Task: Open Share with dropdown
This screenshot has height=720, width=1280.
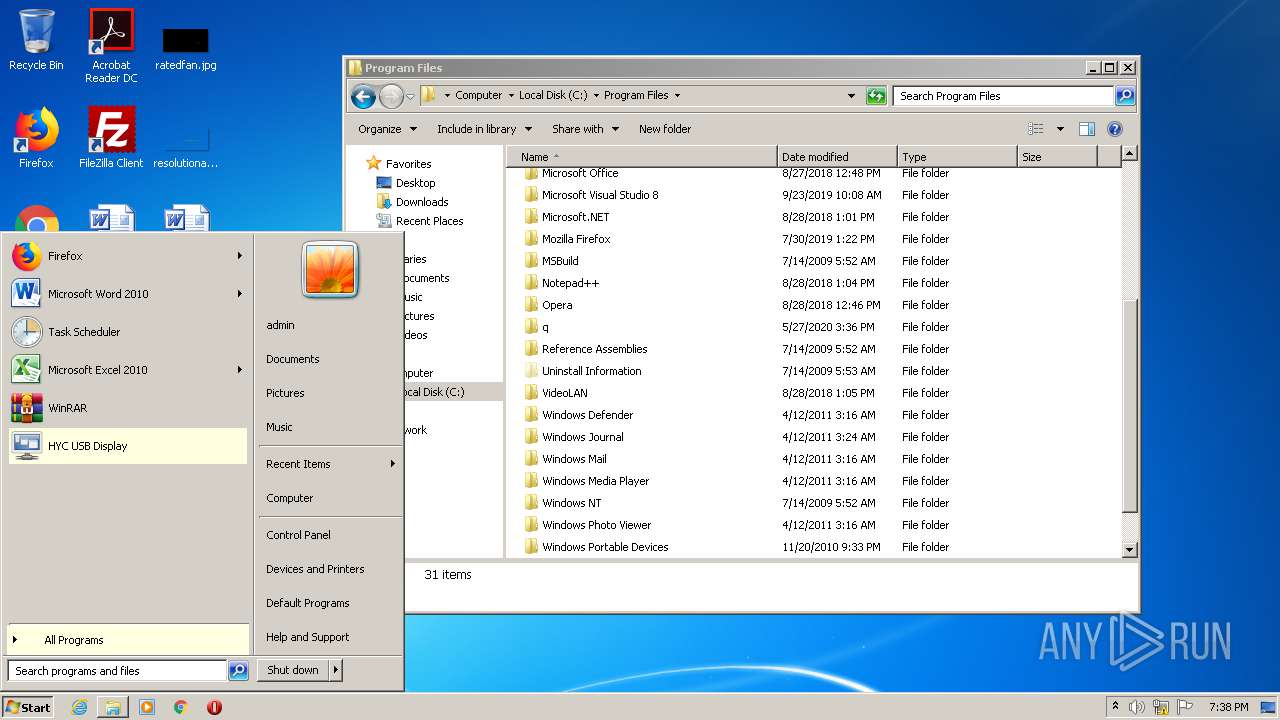Action: coord(585,129)
